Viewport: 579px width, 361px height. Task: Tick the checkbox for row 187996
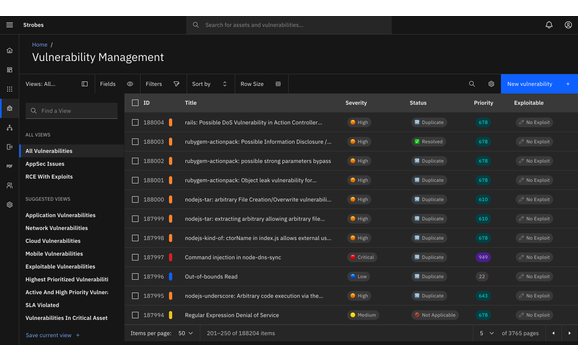(135, 276)
